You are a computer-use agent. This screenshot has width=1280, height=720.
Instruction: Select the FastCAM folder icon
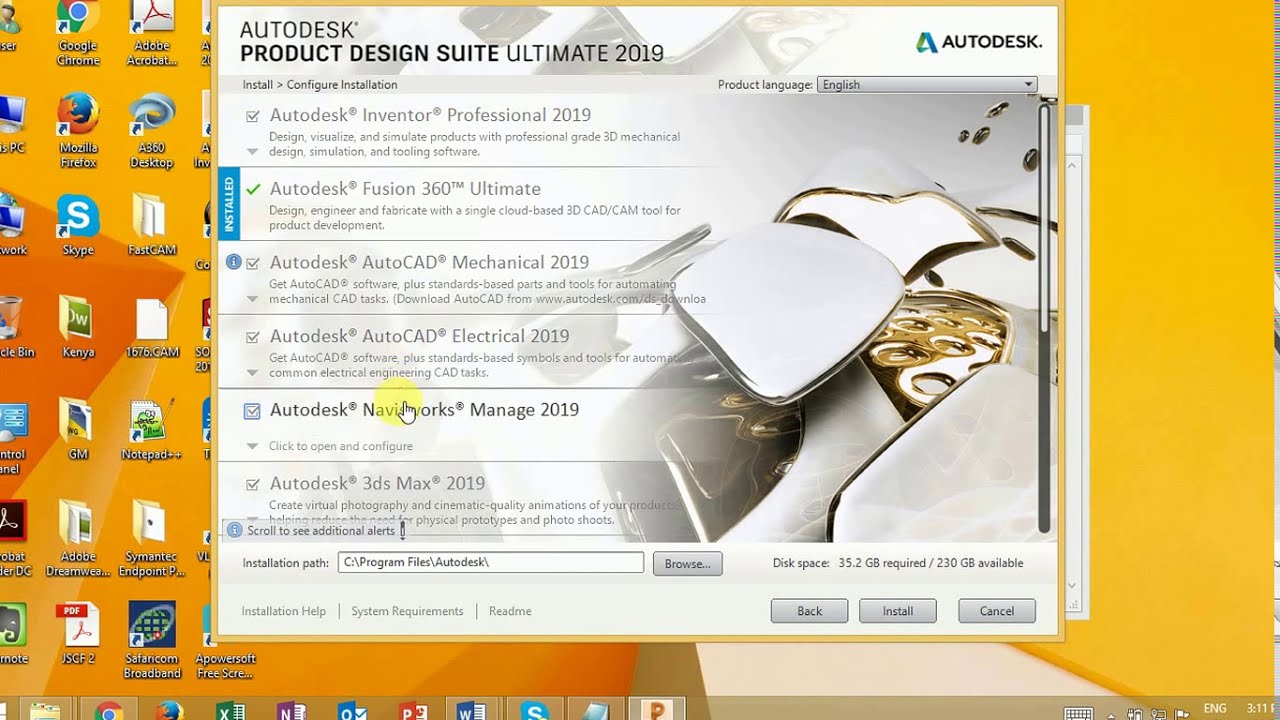(151, 226)
